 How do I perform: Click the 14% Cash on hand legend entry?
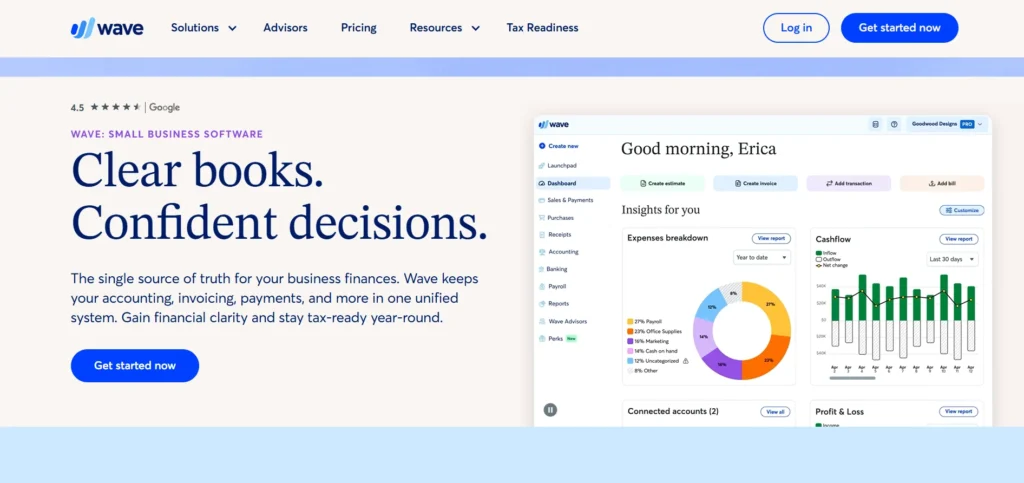[651, 351]
